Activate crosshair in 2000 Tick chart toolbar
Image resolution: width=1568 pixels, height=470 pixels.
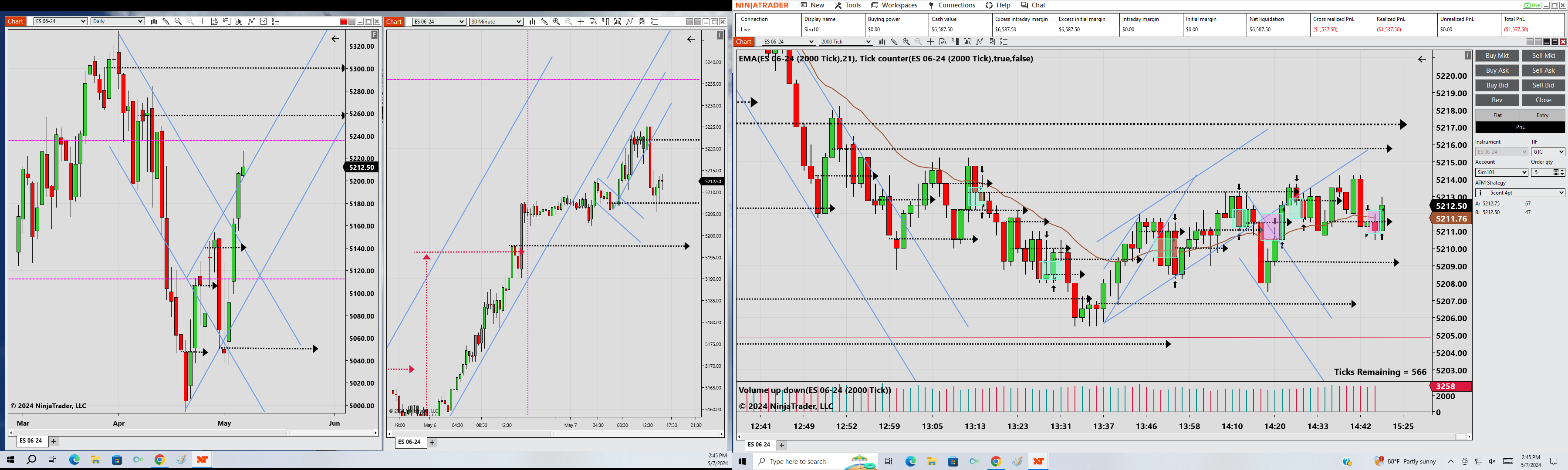[x=931, y=42]
